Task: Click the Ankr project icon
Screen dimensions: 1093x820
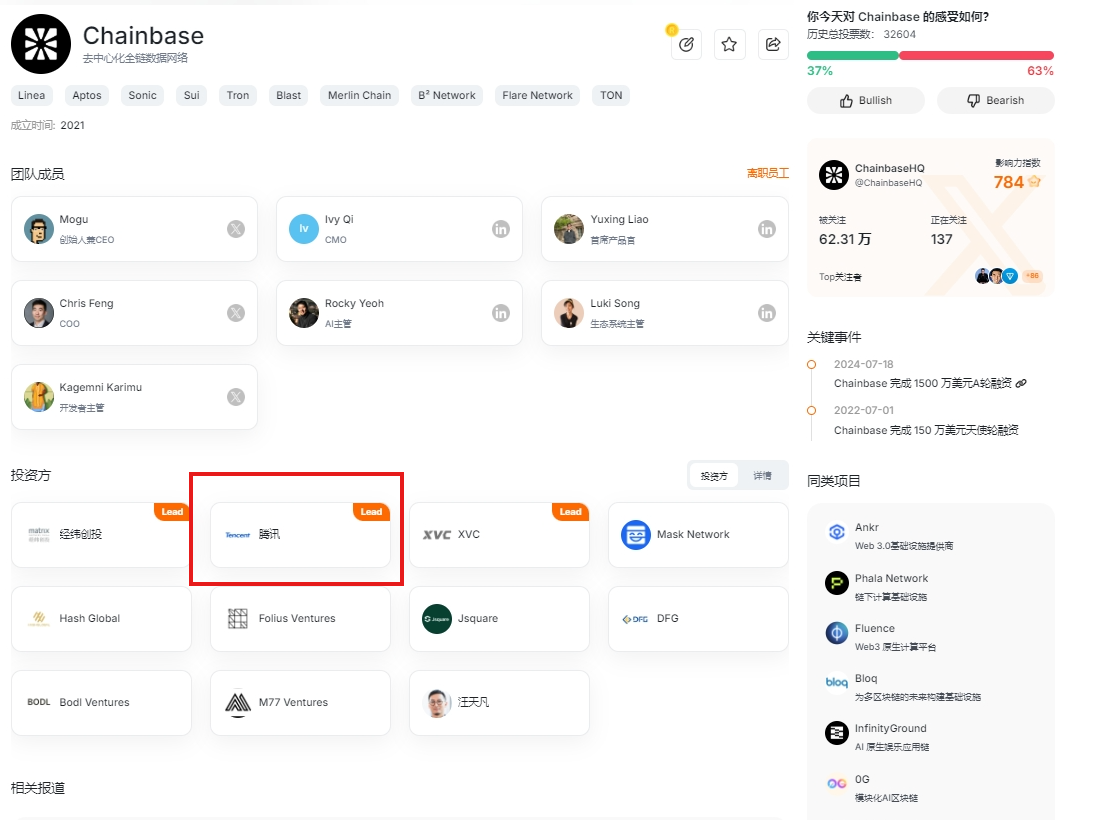Action: tap(836, 532)
